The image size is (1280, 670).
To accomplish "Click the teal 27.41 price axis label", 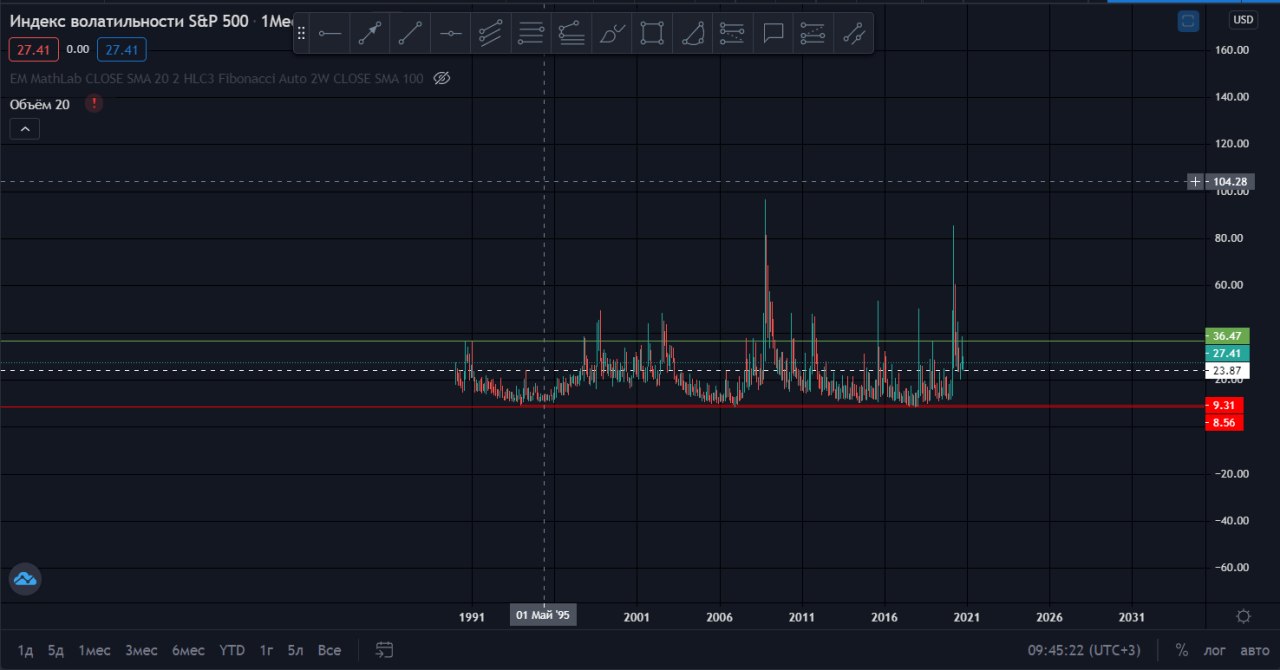I will pos(1226,353).
